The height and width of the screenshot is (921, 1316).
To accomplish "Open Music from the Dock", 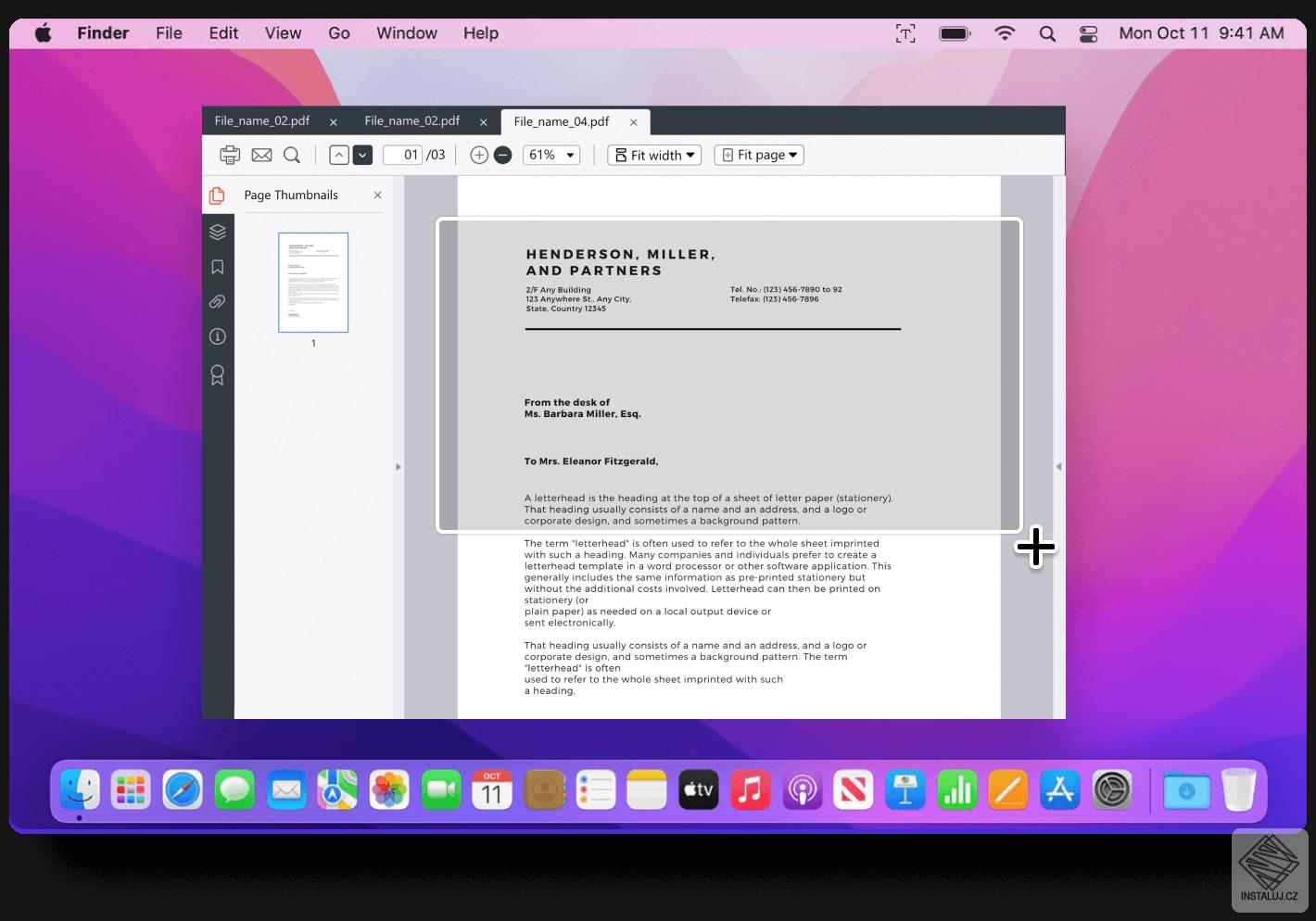I will (x=751, y=790).
